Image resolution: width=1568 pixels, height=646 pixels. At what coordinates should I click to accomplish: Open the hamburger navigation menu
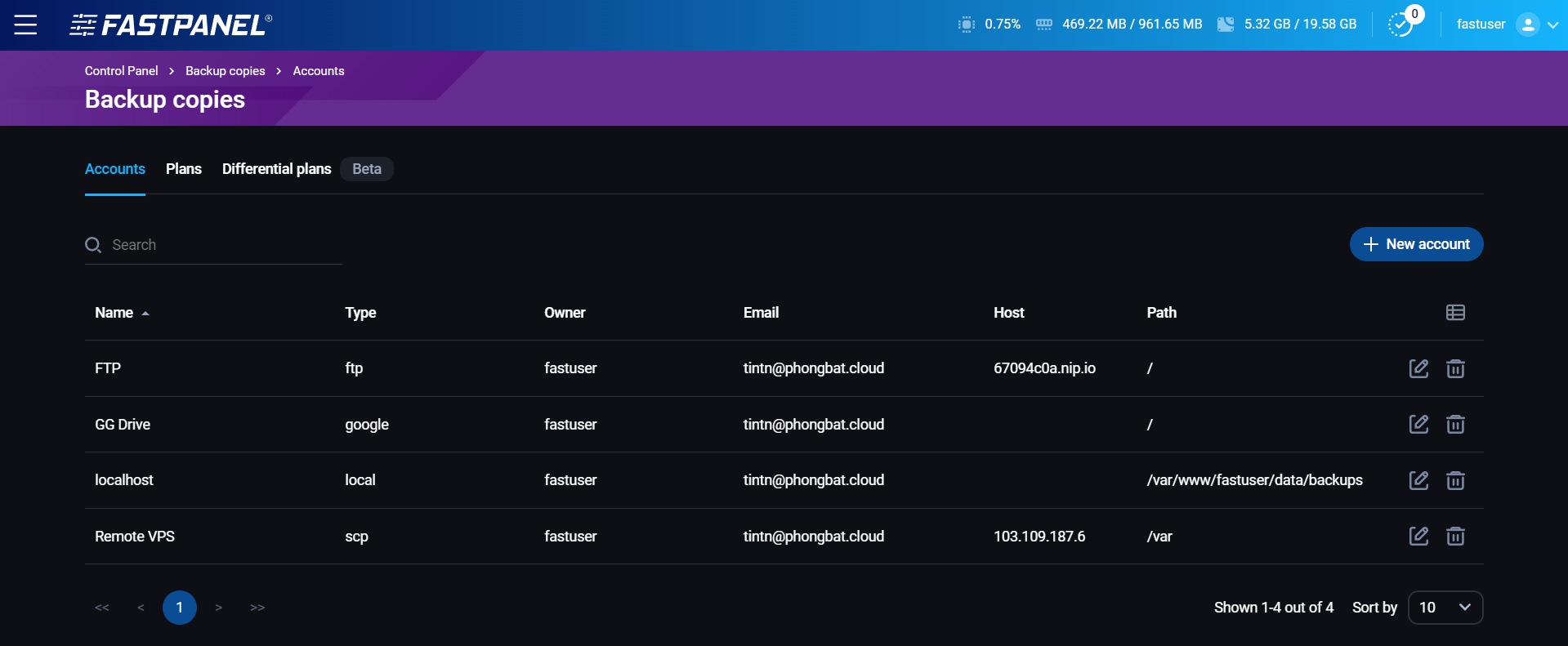coord(25,25)
